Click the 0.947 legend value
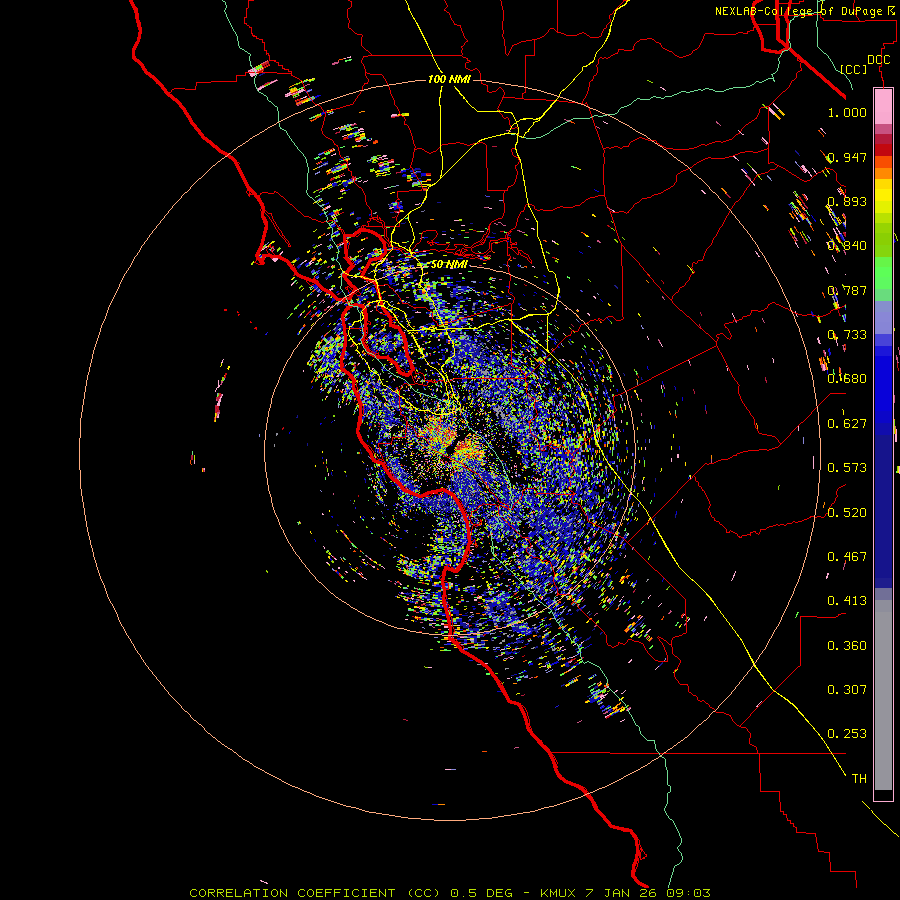Screen dimensions: 900x900 coord(847,157)
